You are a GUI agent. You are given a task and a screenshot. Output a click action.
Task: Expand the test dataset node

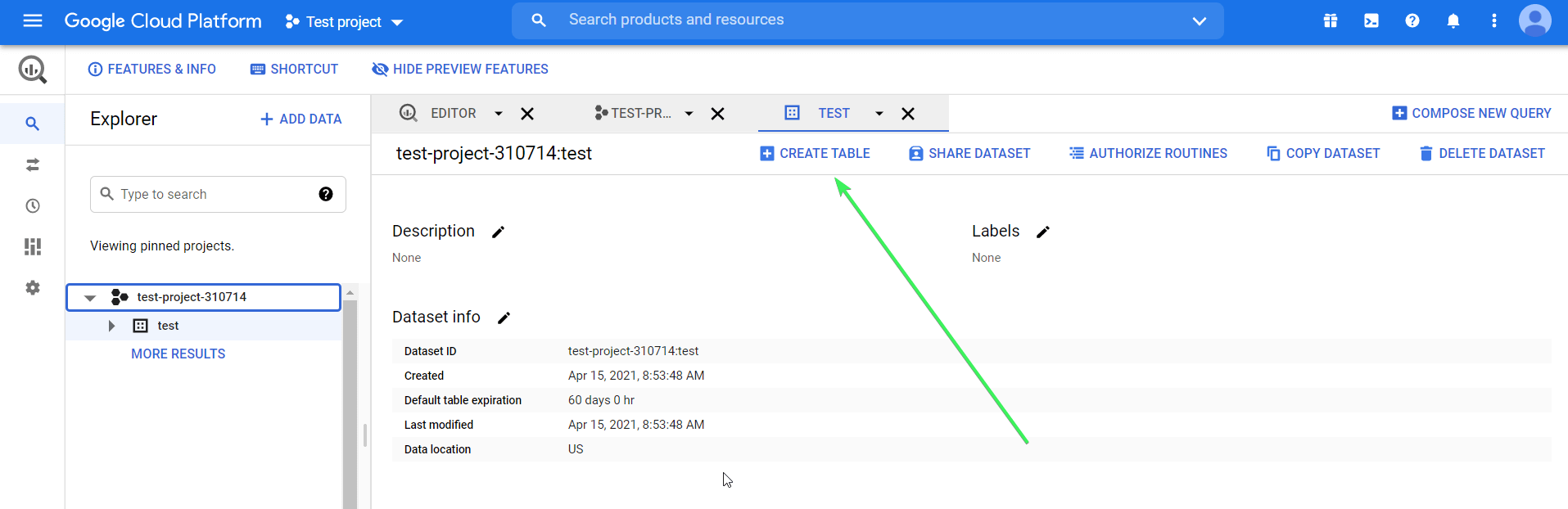(112, 326)
